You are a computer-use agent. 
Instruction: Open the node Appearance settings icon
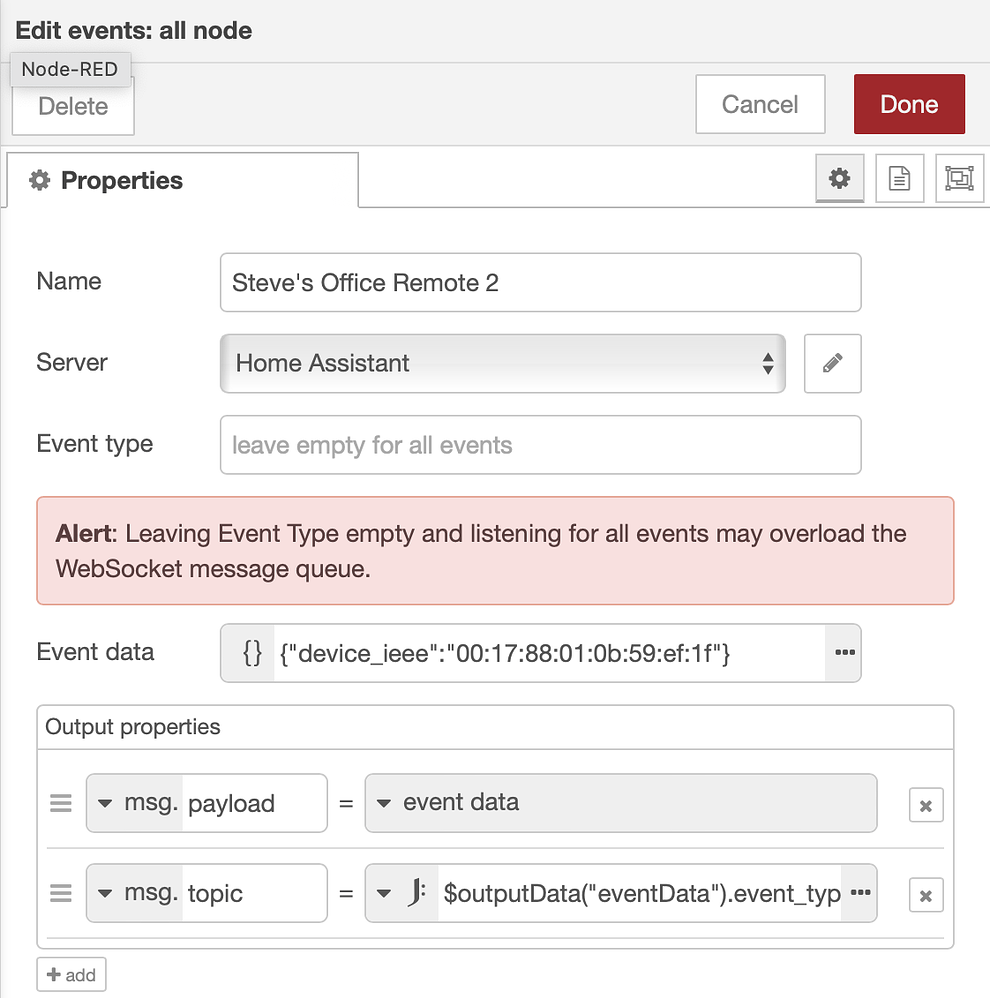point(959,178)
